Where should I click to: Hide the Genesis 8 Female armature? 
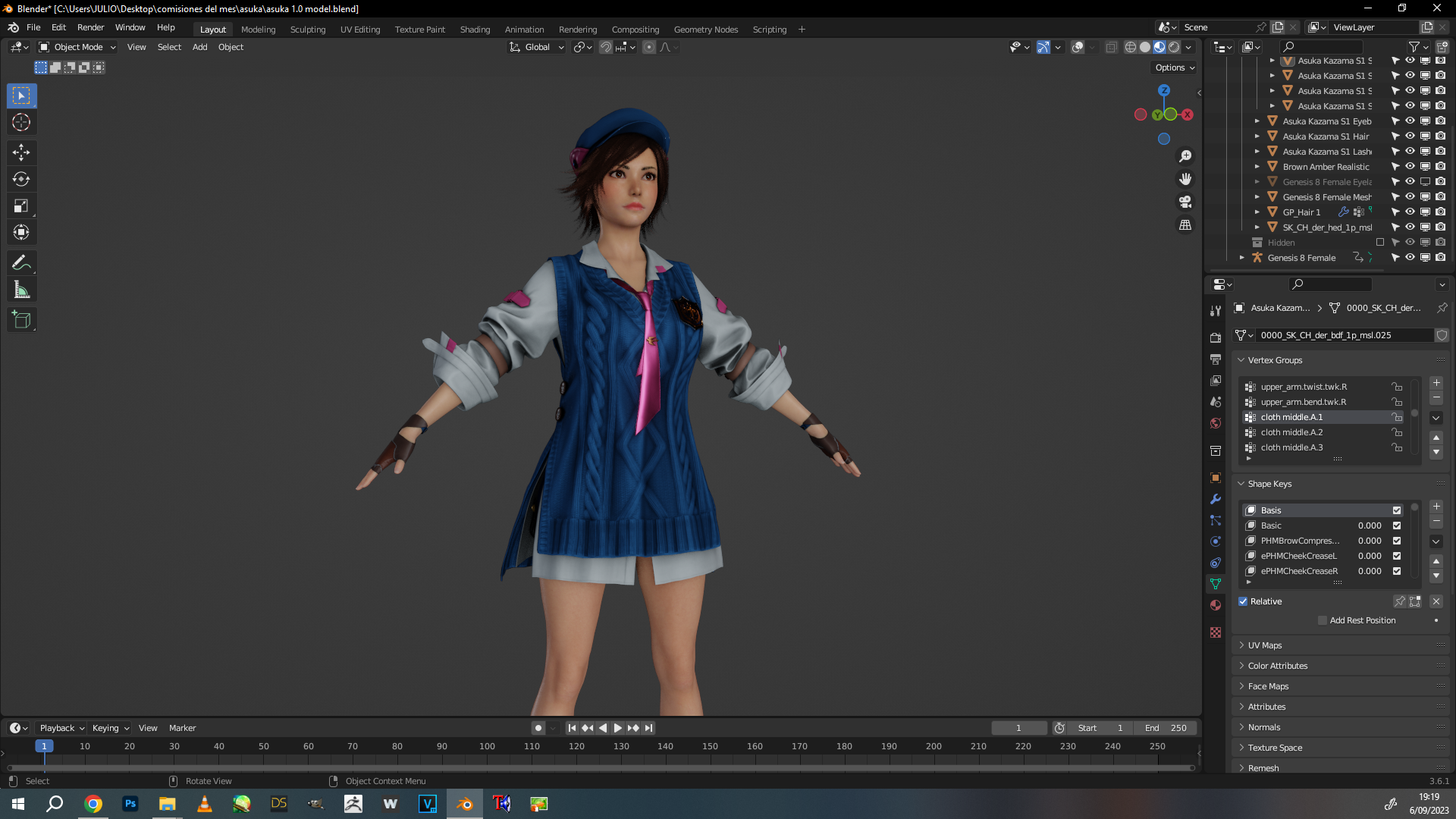point(1410,258)
